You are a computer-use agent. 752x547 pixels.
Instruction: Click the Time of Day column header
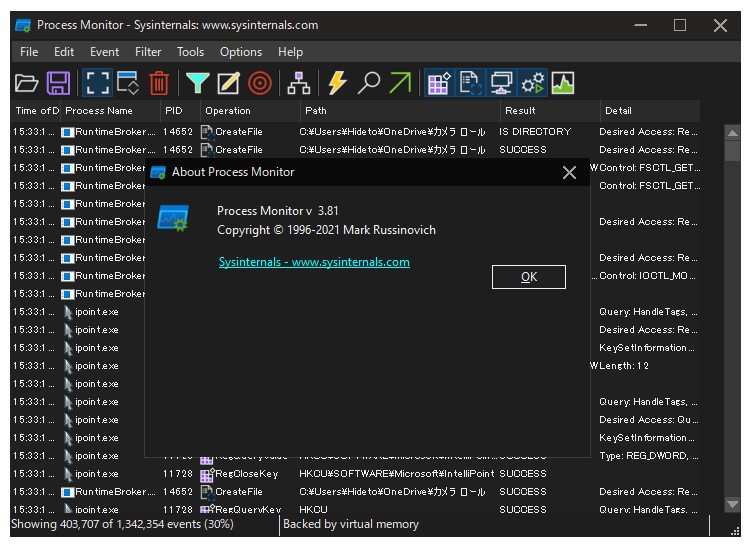point(35,111)
